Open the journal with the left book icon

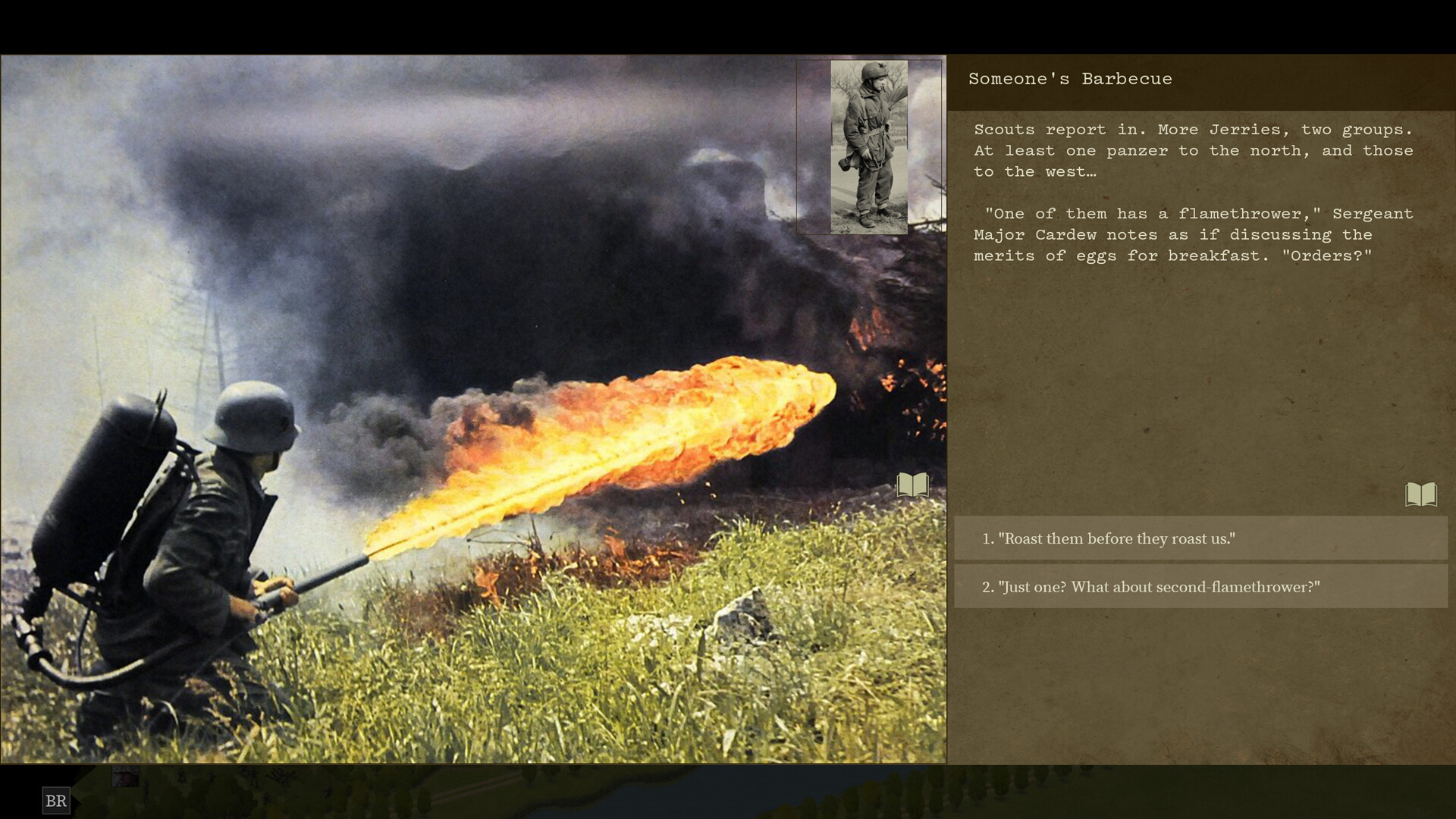(913, 486)
